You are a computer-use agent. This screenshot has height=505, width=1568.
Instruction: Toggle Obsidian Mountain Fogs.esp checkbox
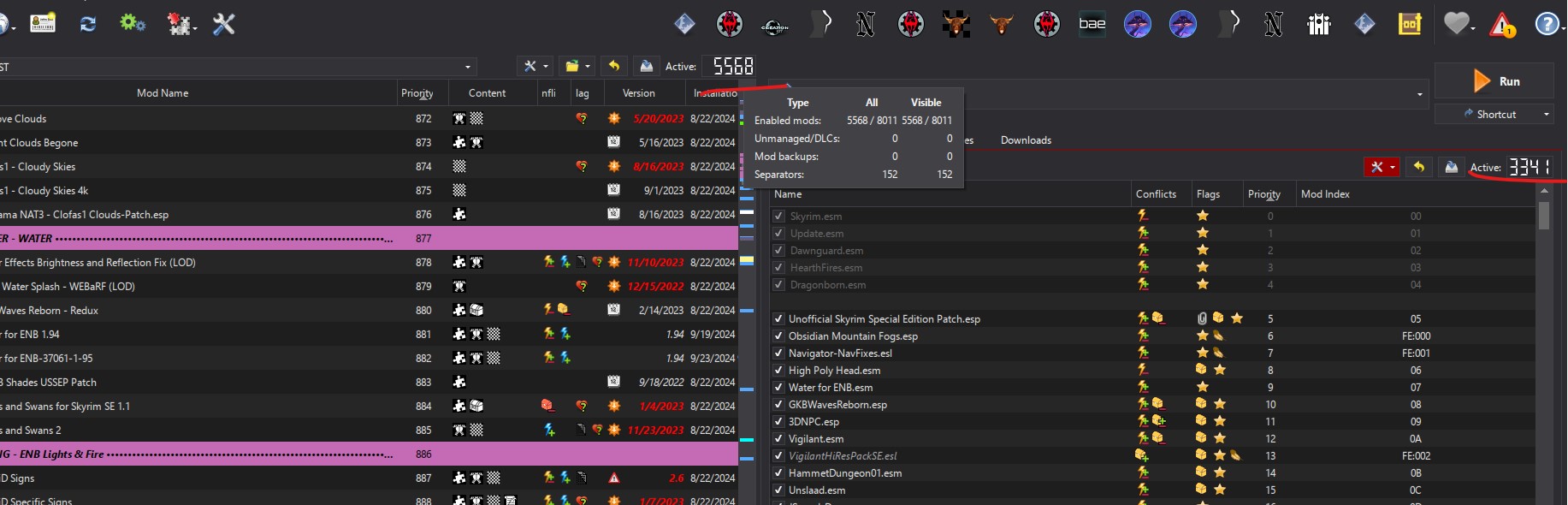click(778, 336)
